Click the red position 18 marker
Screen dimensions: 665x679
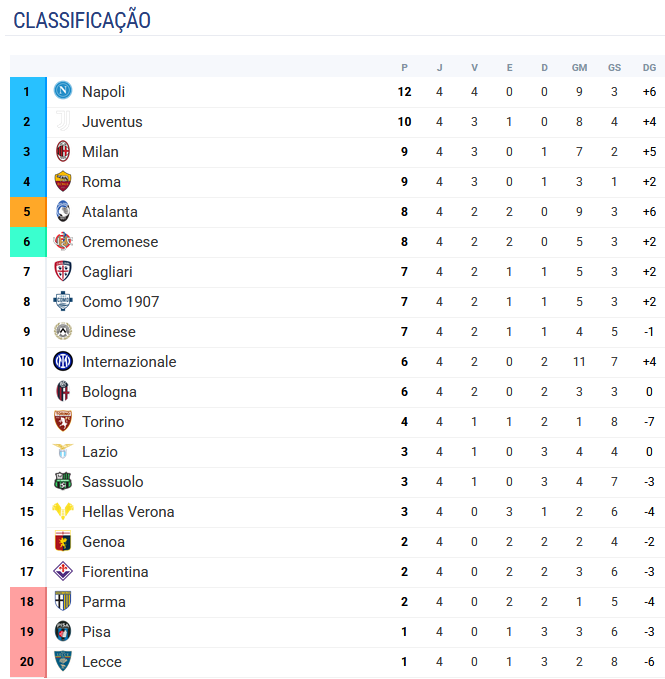pos(27,602)
